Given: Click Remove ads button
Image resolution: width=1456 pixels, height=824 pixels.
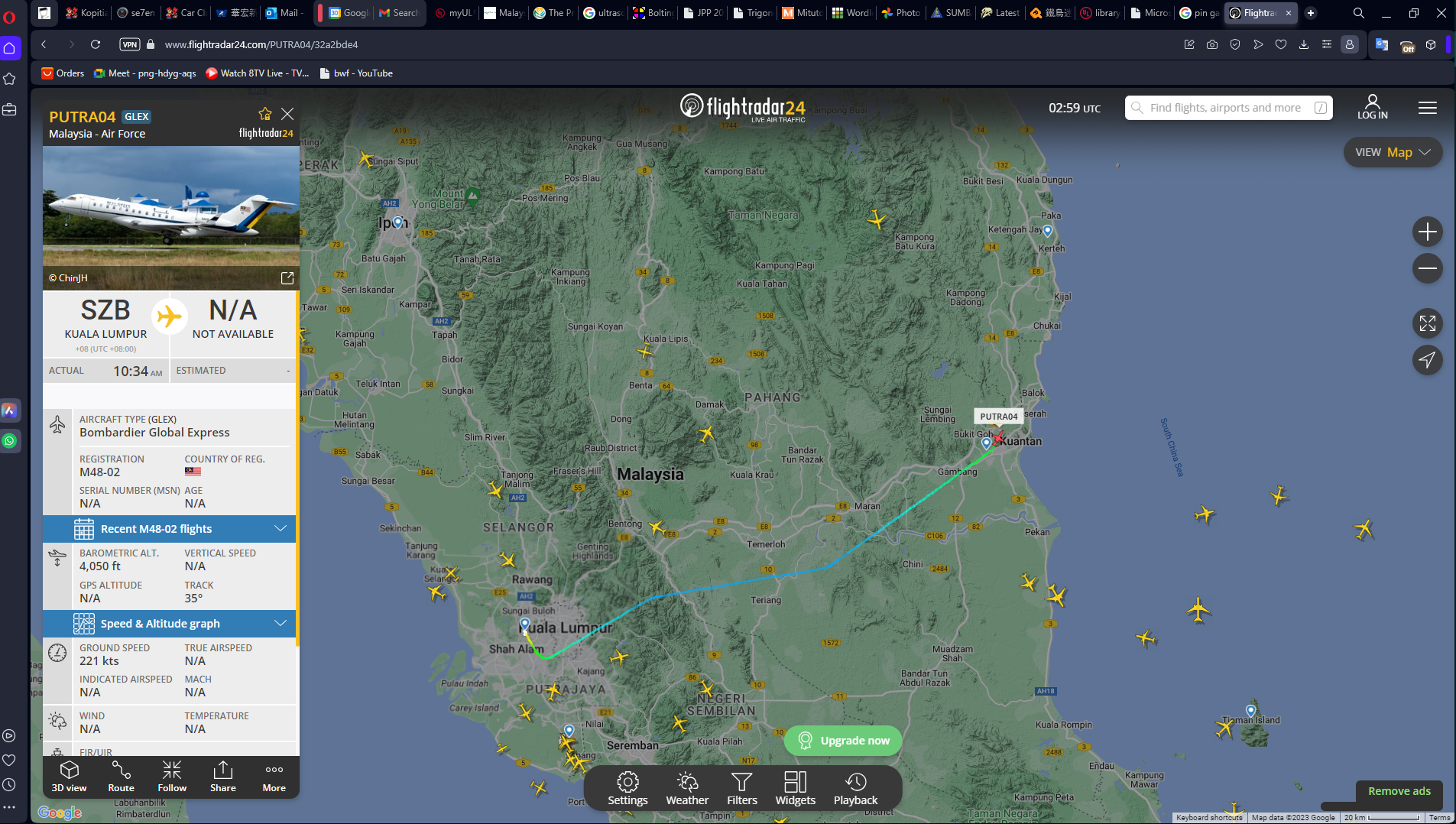Looking at the screenshot, I should [x=1399, y=791].
